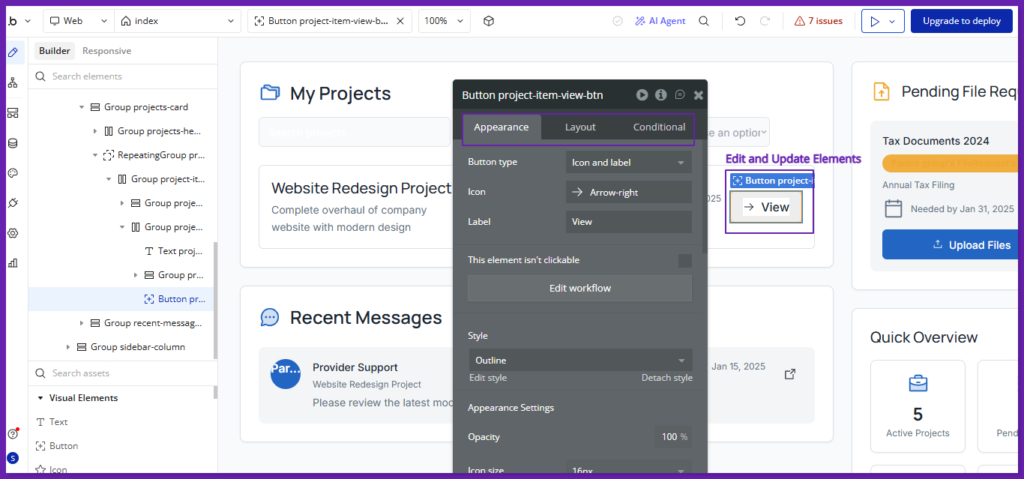Click the search magnifier in top toolbar
Screen dimensions: 1024x479
tap(704, 21)
